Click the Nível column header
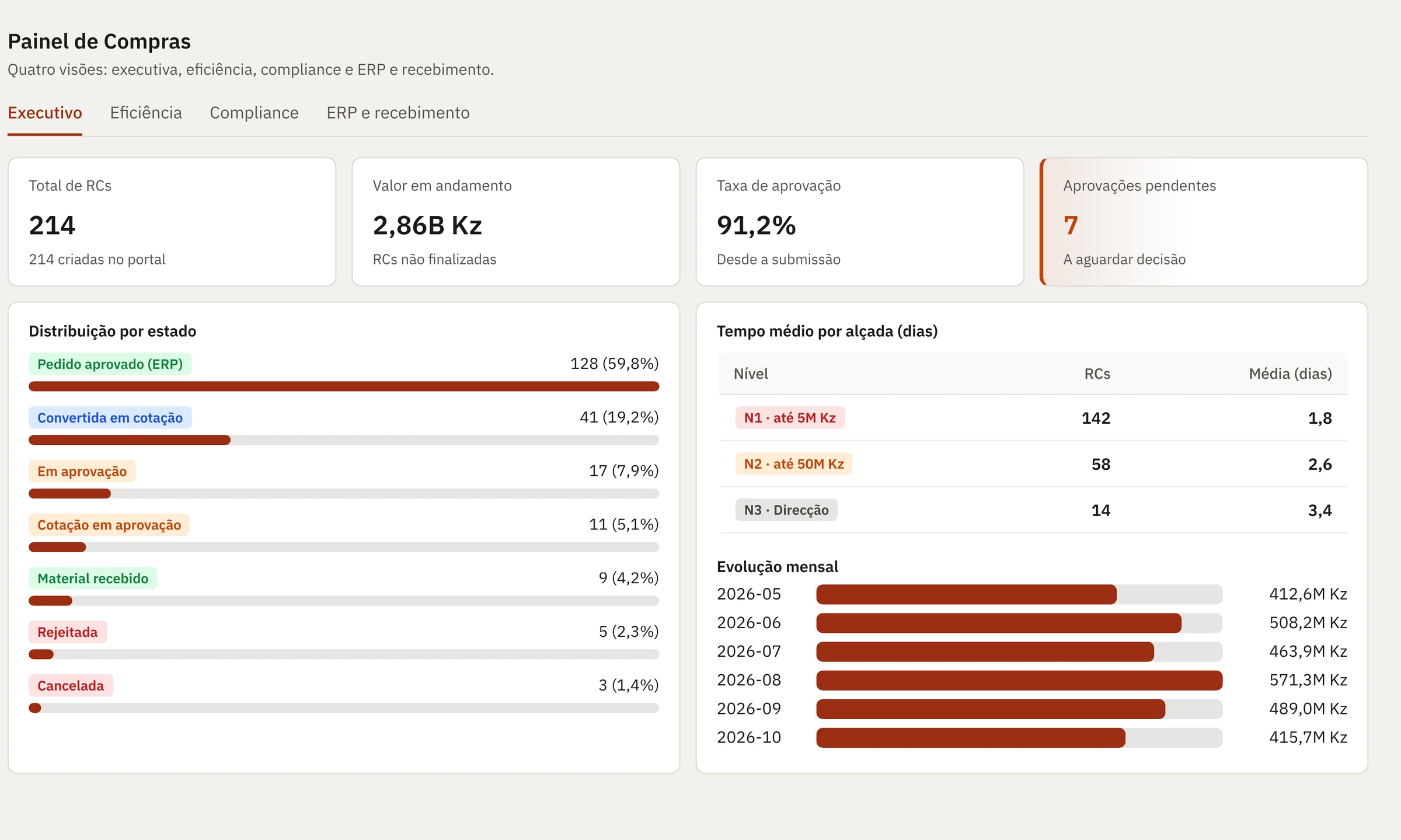This screenshot has width=1401, height=840. tap(751, 374)
